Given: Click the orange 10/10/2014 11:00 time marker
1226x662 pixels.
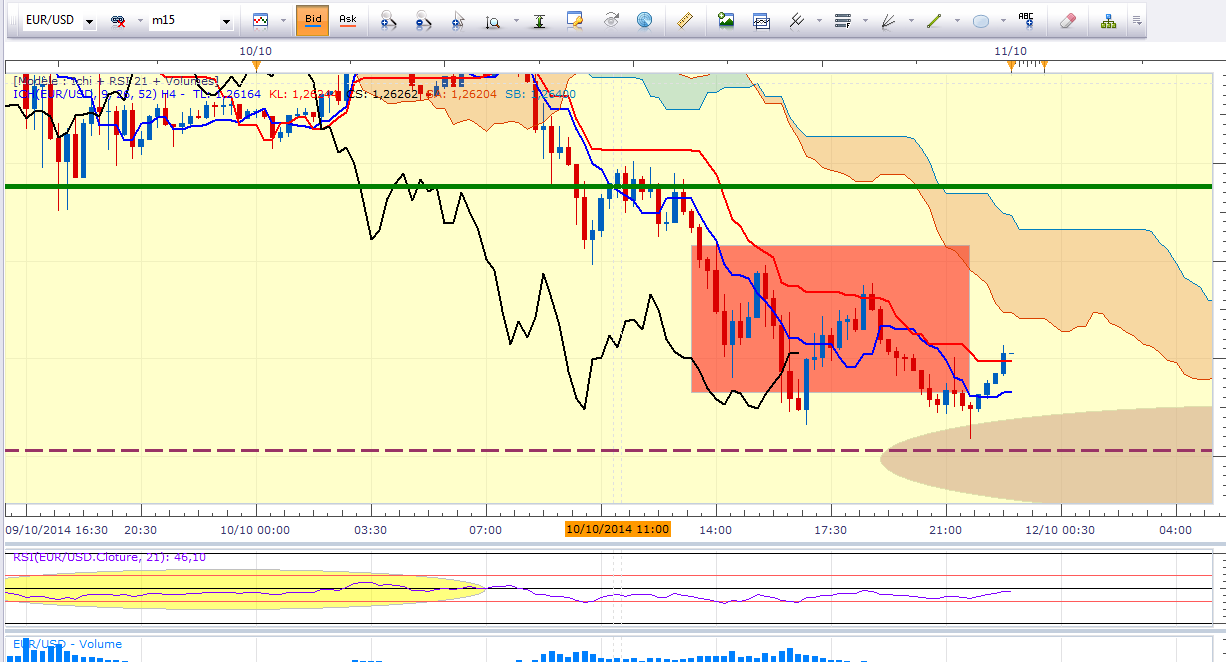Looking at the screenshot, I should tap(617, 529).
